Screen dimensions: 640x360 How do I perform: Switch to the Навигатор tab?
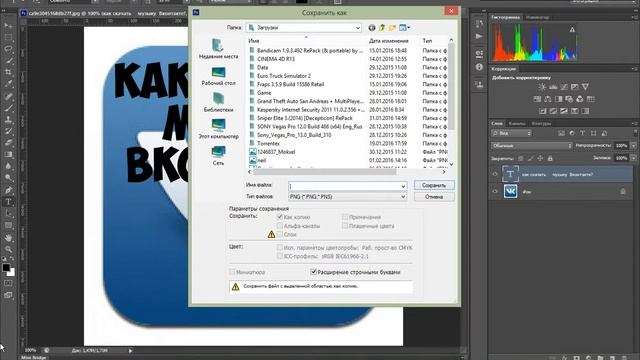pyautogui.click(x=537, y=18)
